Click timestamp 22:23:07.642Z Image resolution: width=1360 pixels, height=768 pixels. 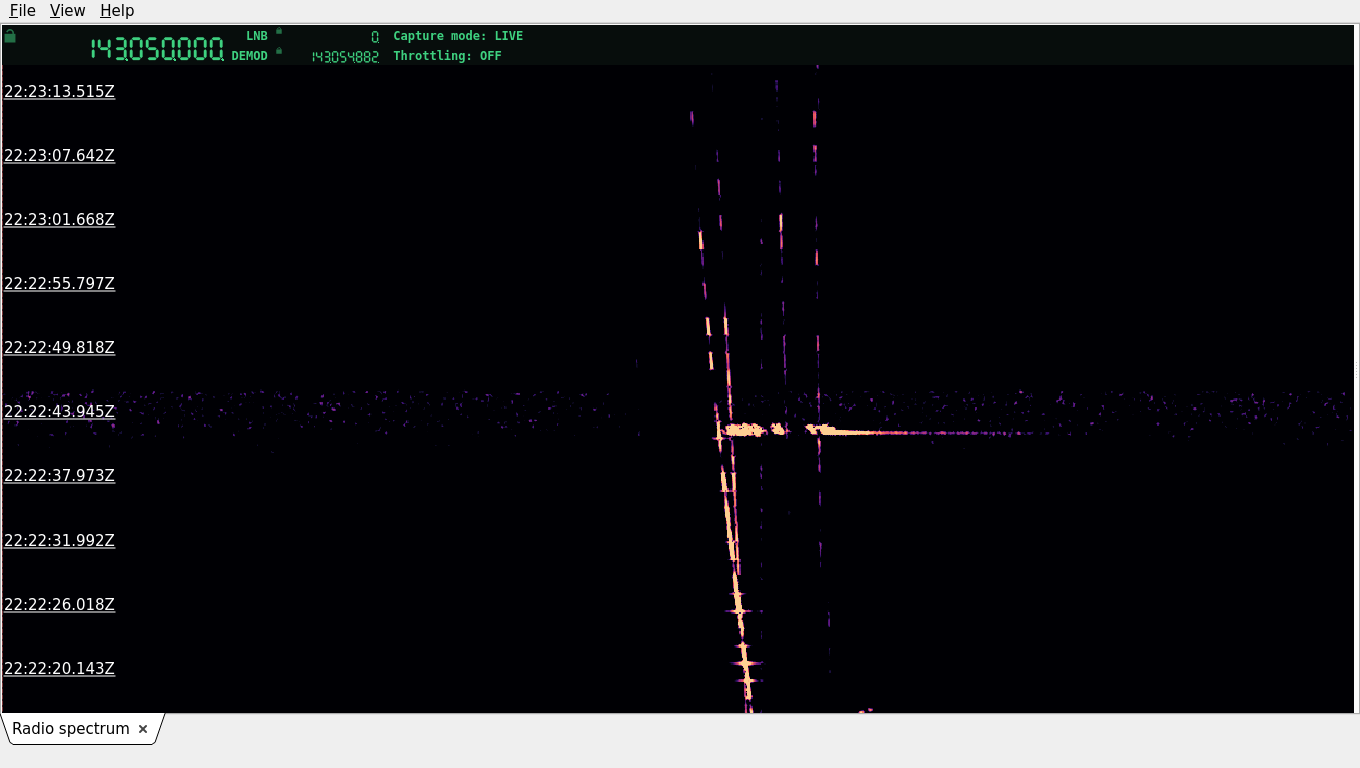59,156
